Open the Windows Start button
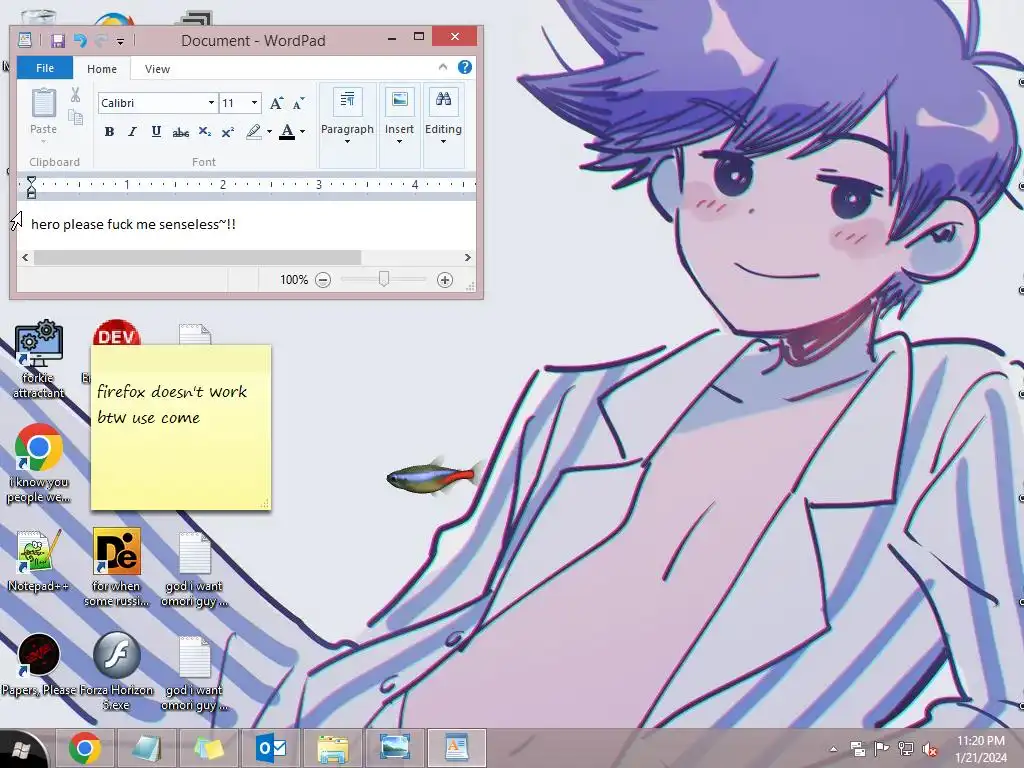 [20, 751]
